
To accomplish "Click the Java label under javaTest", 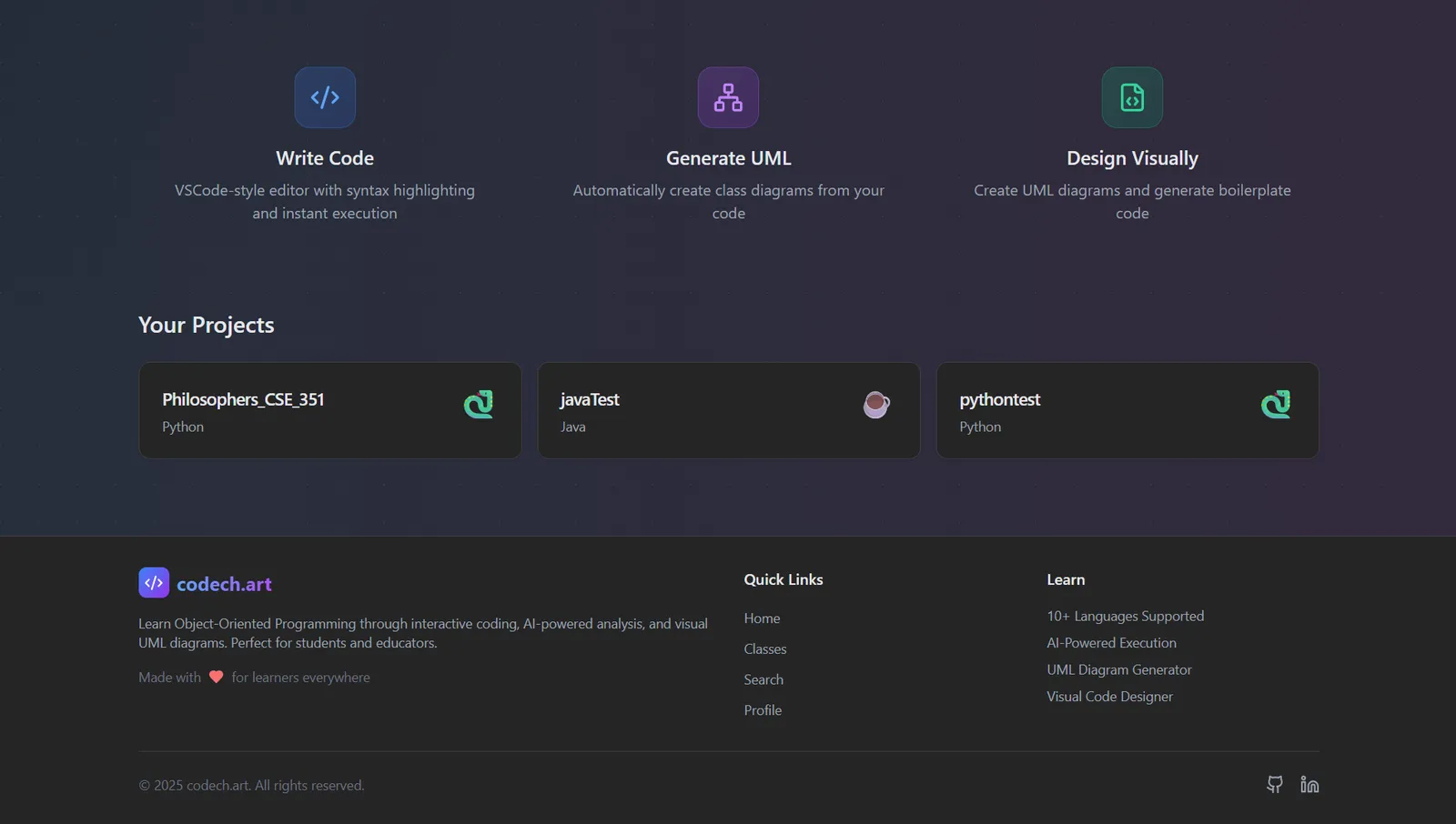I will click(573, 427).
